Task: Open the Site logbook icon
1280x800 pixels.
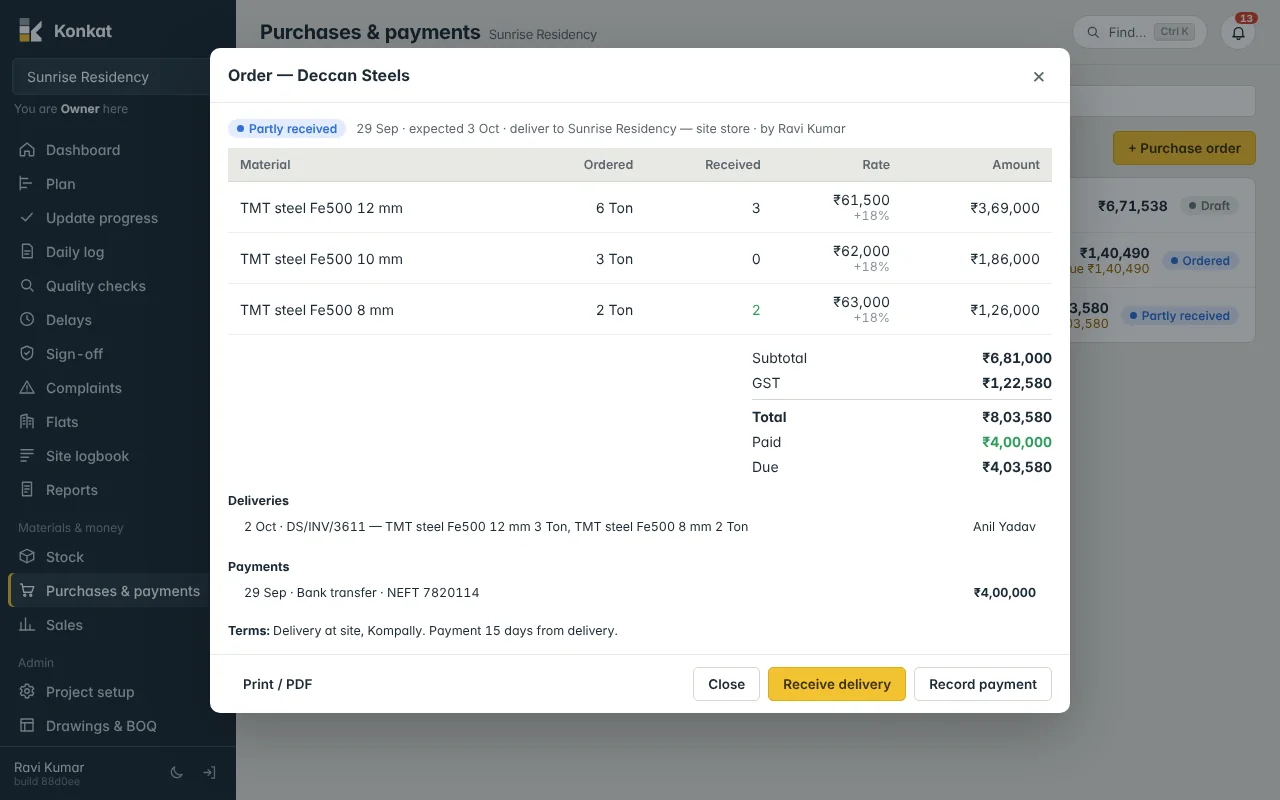Action: pos(27,456)
